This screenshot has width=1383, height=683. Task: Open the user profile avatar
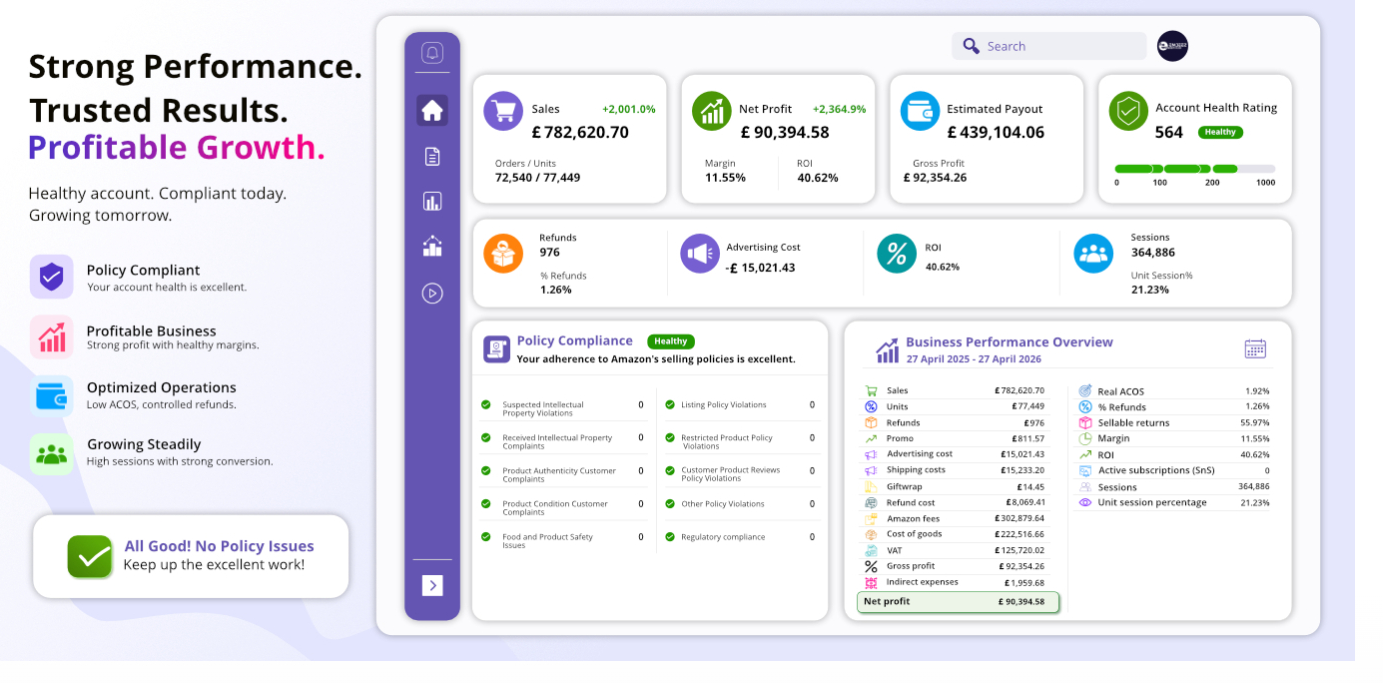click(x=1172, y=46)
